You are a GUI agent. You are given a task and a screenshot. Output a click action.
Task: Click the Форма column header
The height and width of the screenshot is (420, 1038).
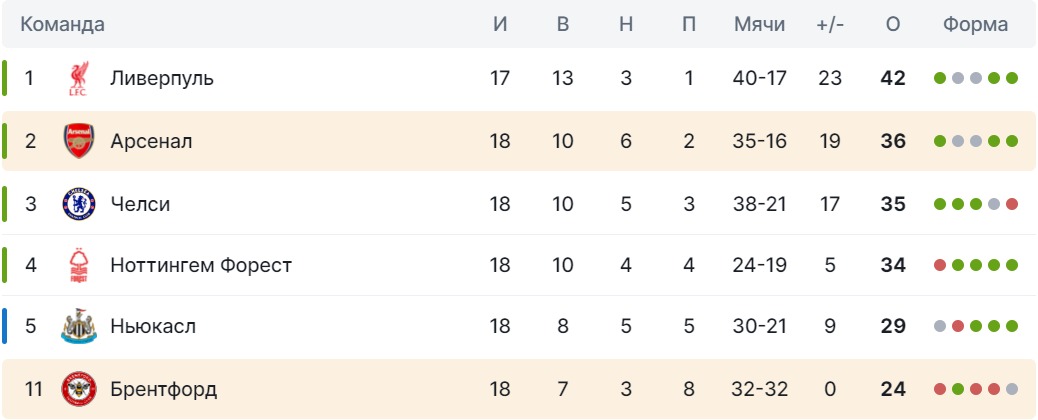coord(975,25)
